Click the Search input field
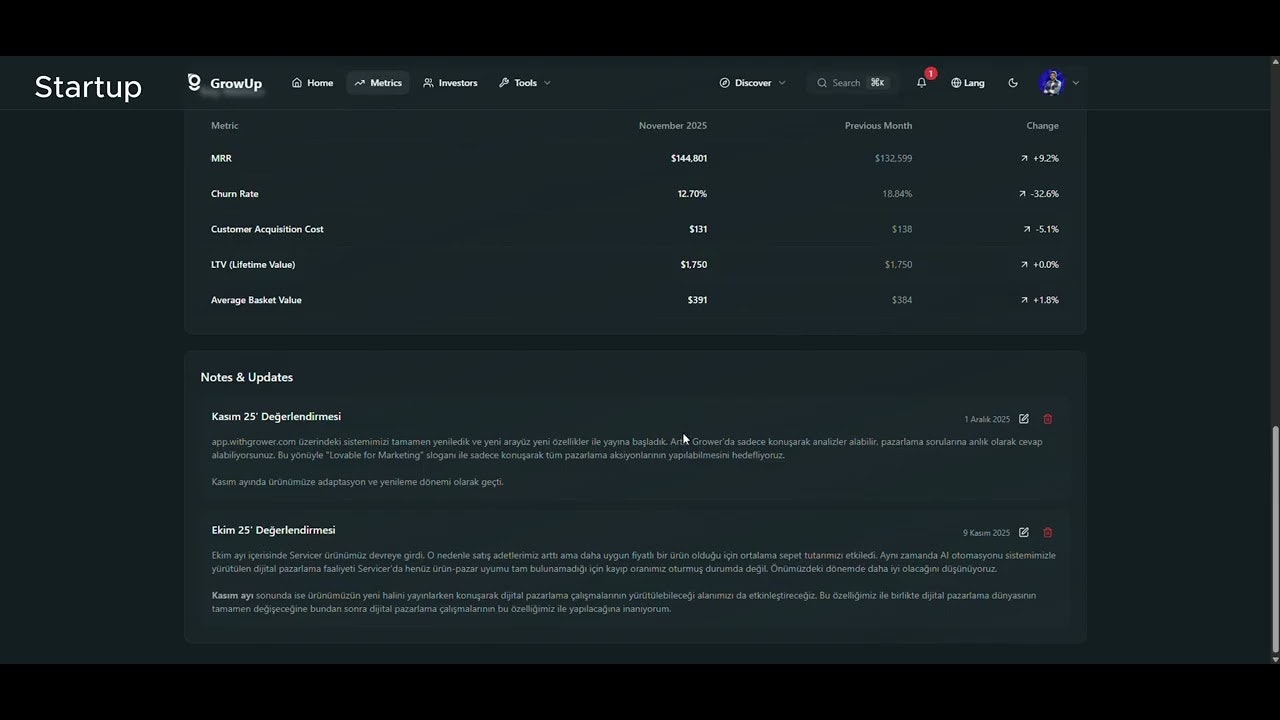Viewport: 1280px width, 720px height. tap(850, 83)
